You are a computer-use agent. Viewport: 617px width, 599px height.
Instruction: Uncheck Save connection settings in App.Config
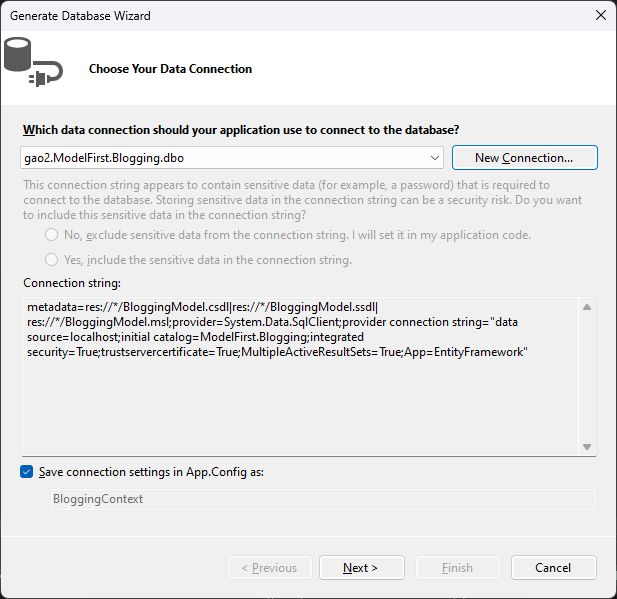(27, 472)
